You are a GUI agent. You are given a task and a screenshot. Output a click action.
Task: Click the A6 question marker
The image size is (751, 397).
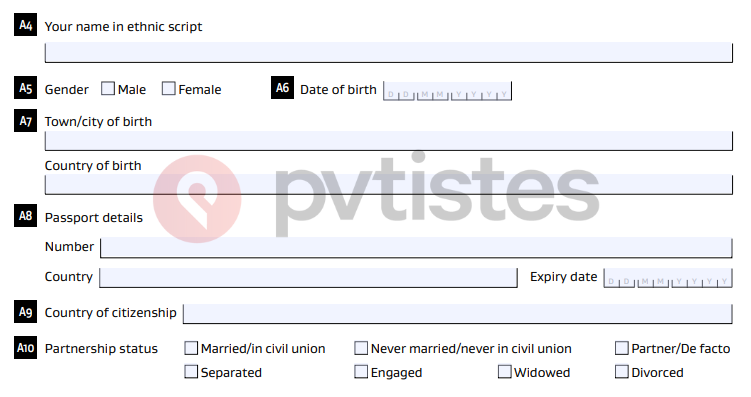[283, 88]
